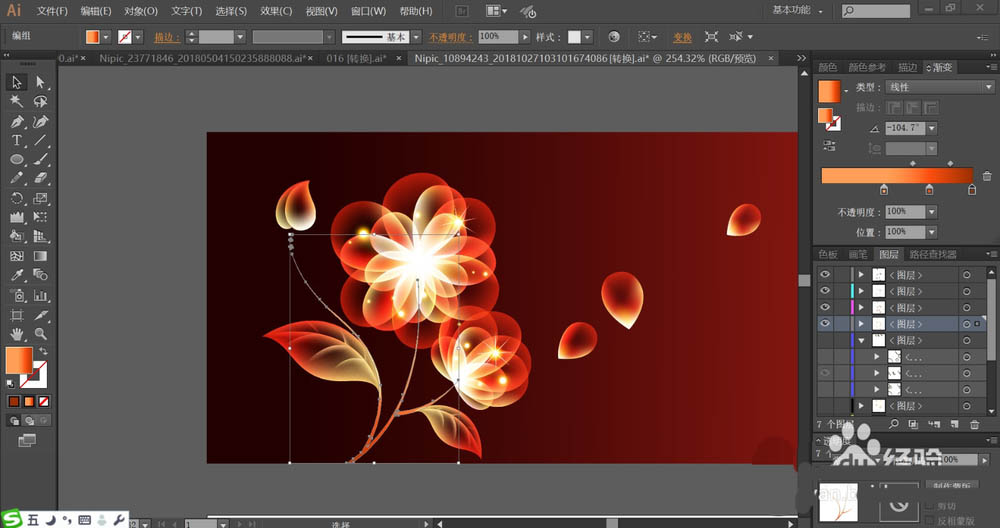Image resolution: width=1000 pixels, height=528 pixels.
Task: Hide the first layer via eye icon
Action: pos(825,275)
